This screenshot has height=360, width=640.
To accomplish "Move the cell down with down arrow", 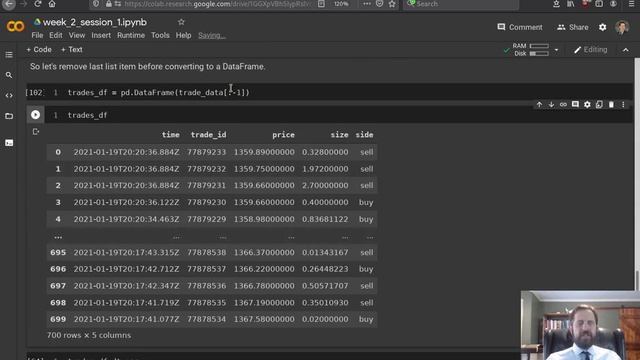I will pos(551,105).
